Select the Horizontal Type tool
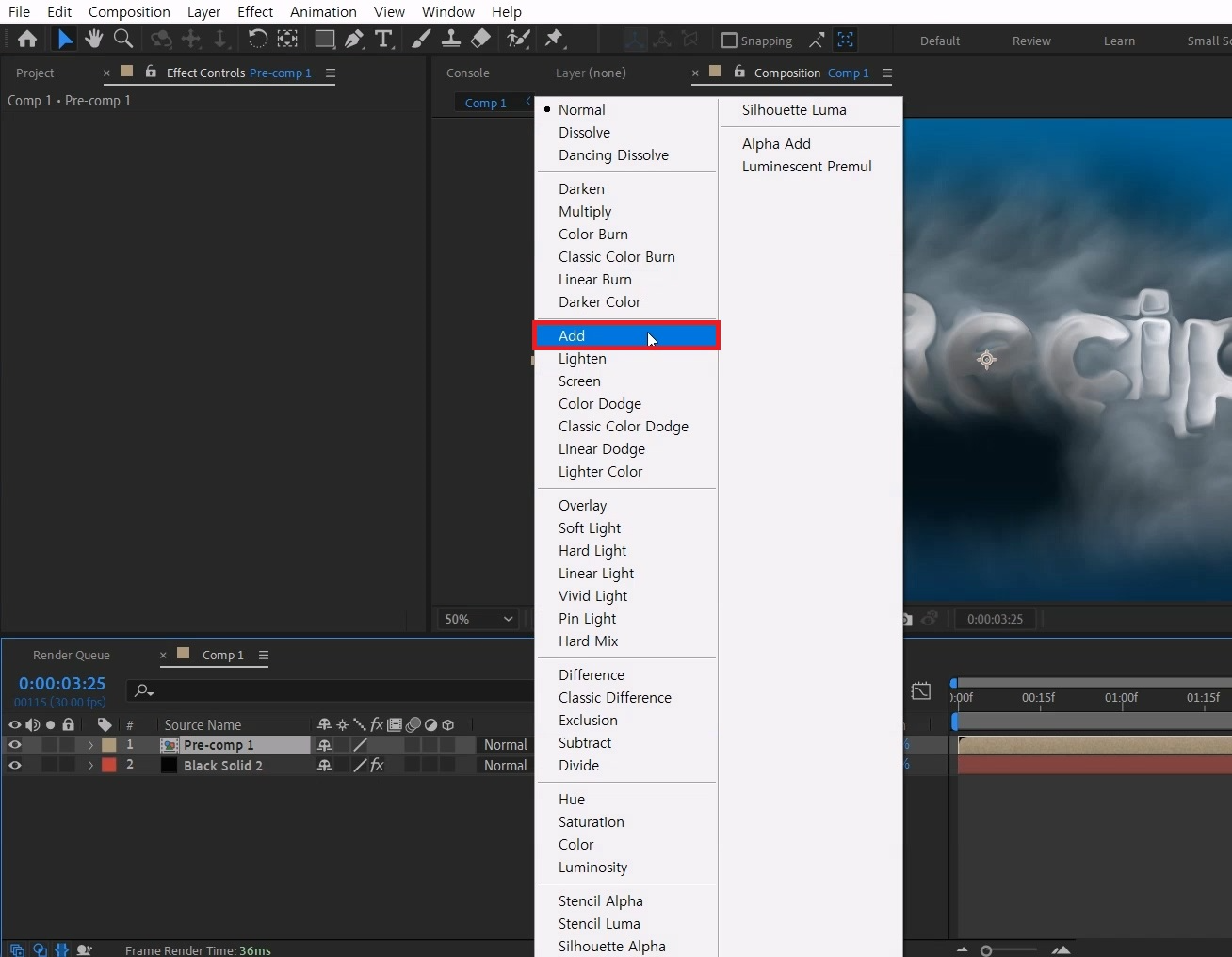This screenshot has width=1232, height=957. coord(383,39)
